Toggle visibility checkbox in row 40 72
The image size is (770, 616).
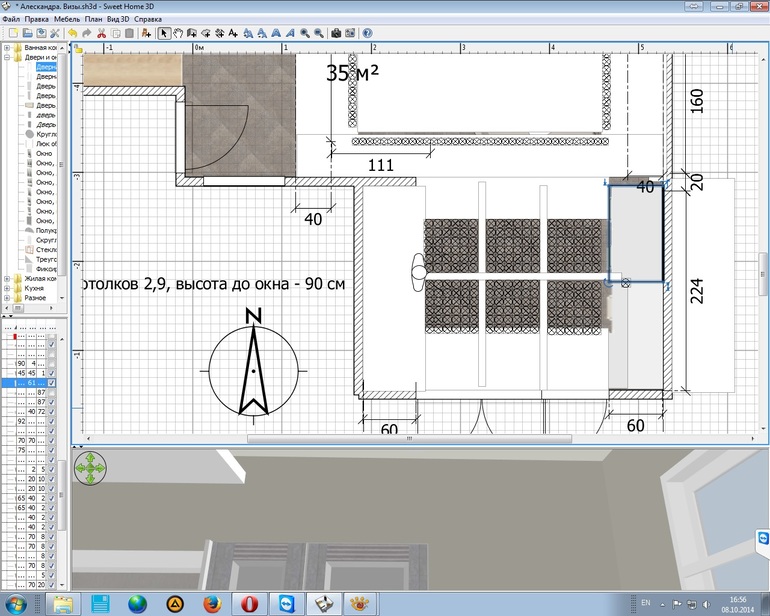coord(52,412)
